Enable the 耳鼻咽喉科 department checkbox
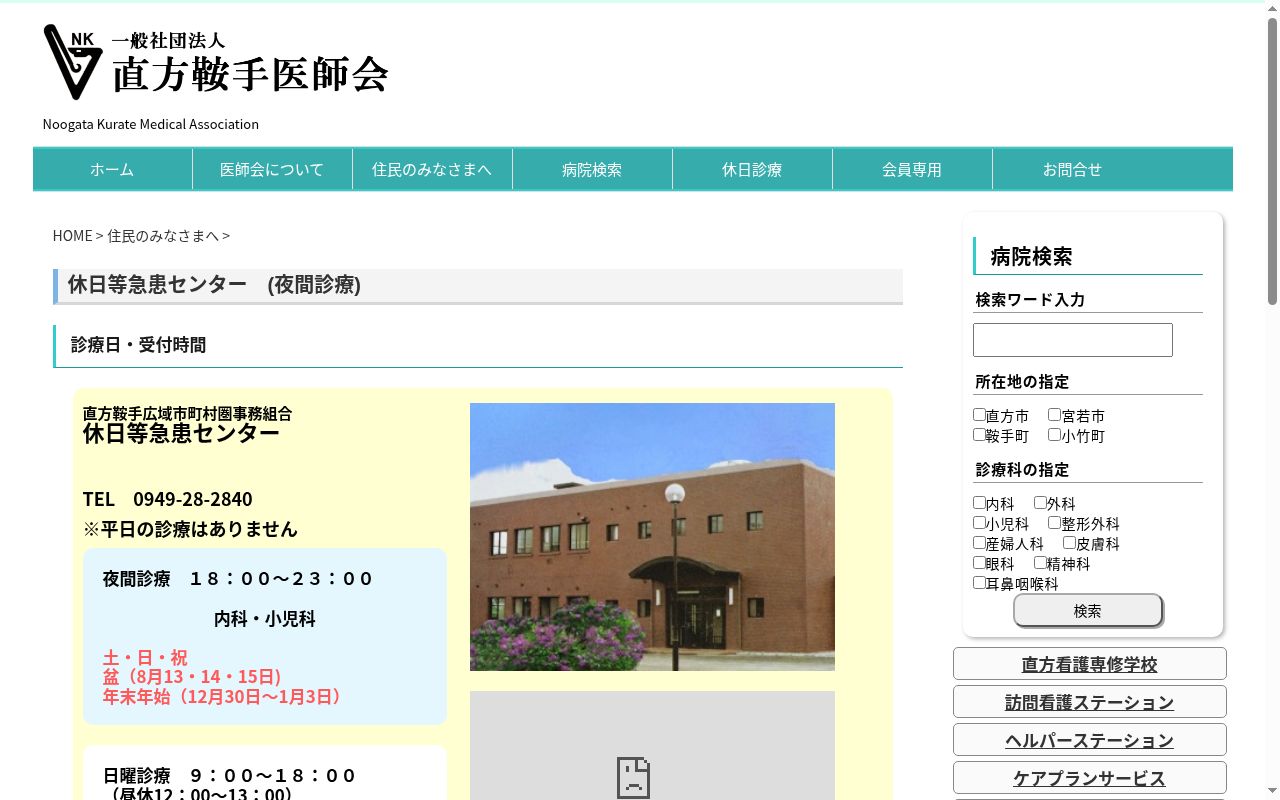The width and height of the screenshot is (1280, 800). click(979, 582)
